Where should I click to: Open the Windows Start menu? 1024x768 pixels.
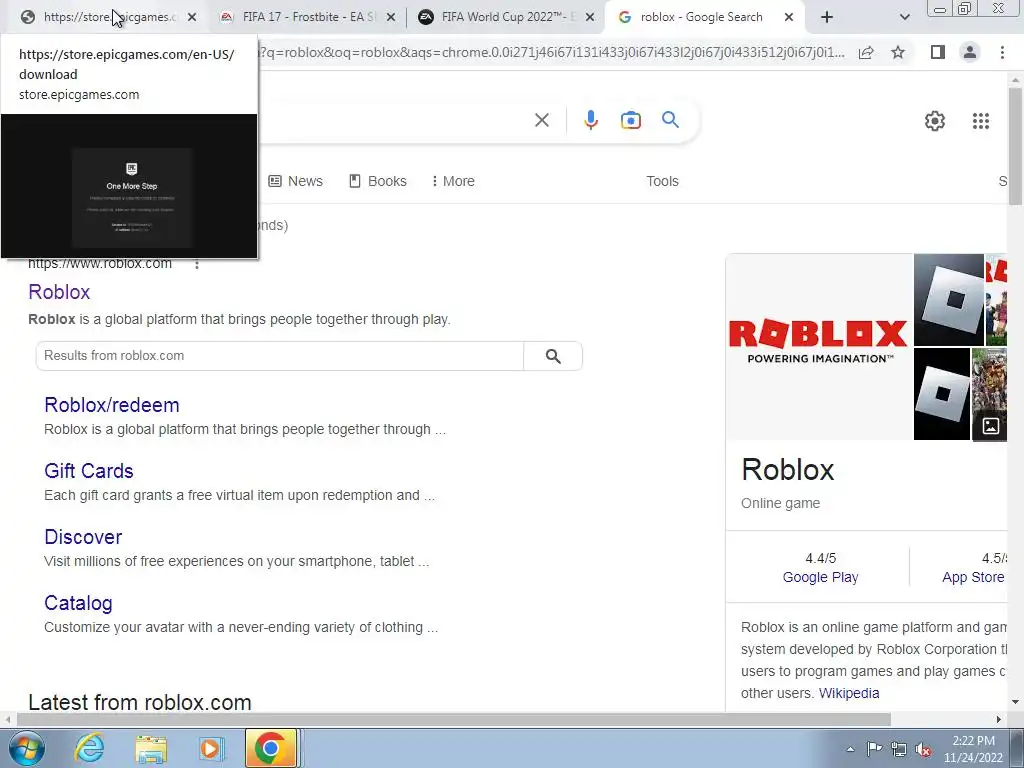[27, 748]
